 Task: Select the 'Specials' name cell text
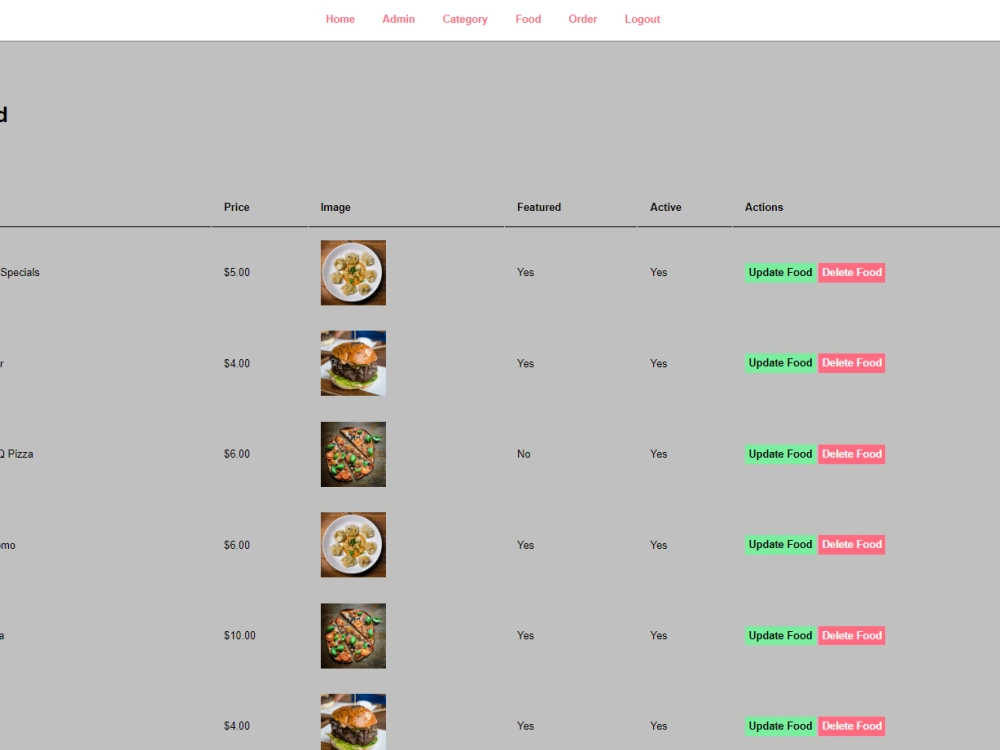tap(20, 272)
